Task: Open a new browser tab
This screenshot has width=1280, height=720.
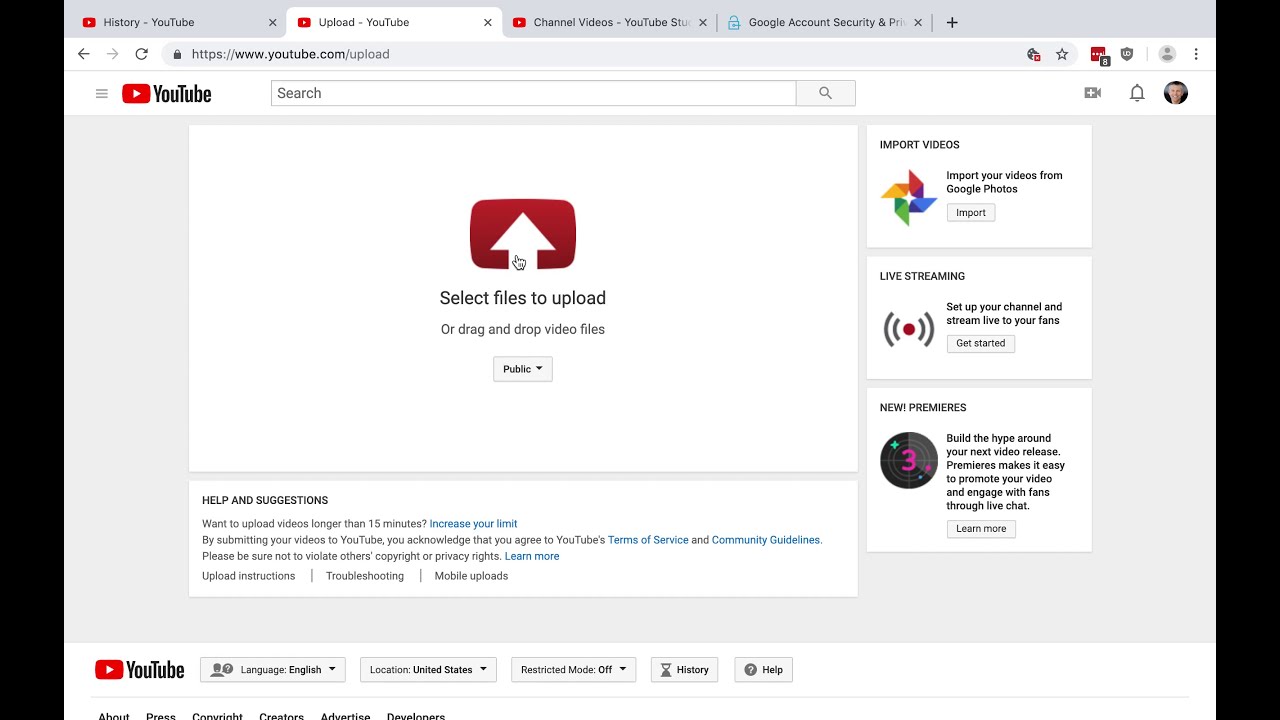Action: click(952, 22)
